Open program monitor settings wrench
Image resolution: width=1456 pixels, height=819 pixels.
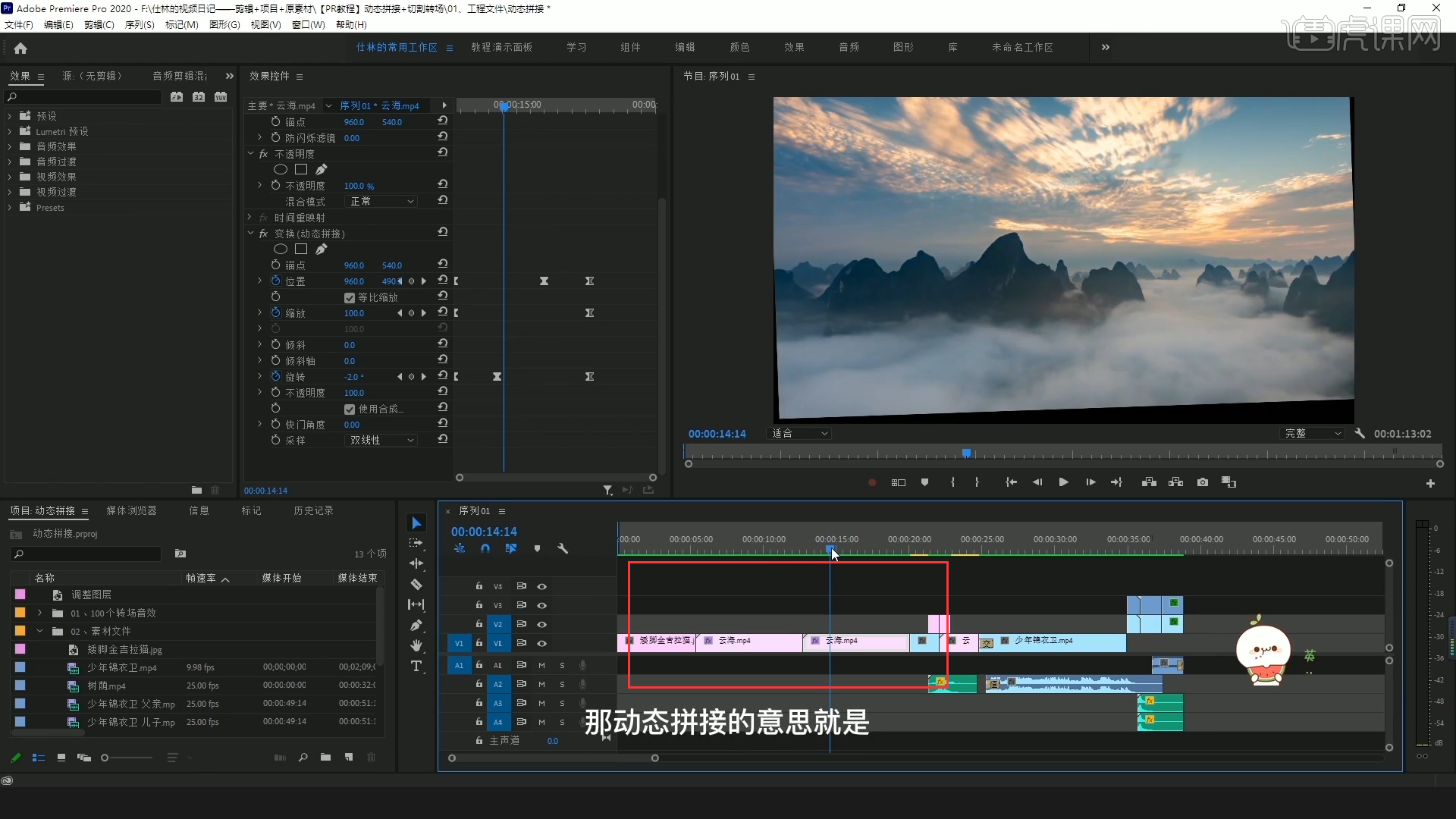click(x=1360, y=434)
